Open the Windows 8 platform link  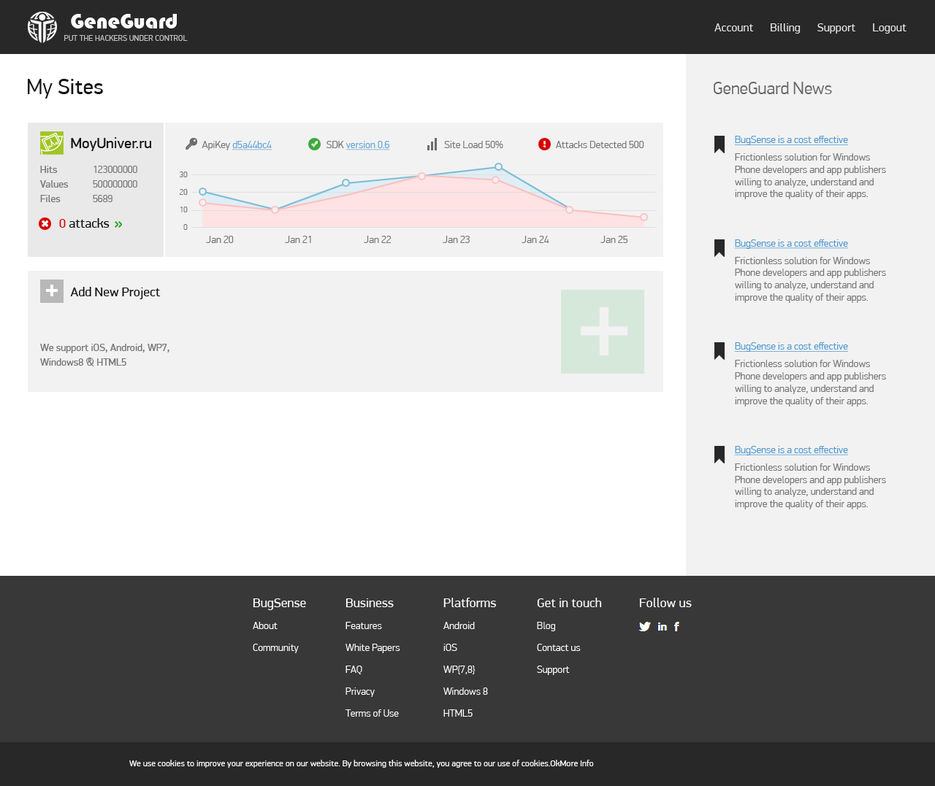pos(465,691)
